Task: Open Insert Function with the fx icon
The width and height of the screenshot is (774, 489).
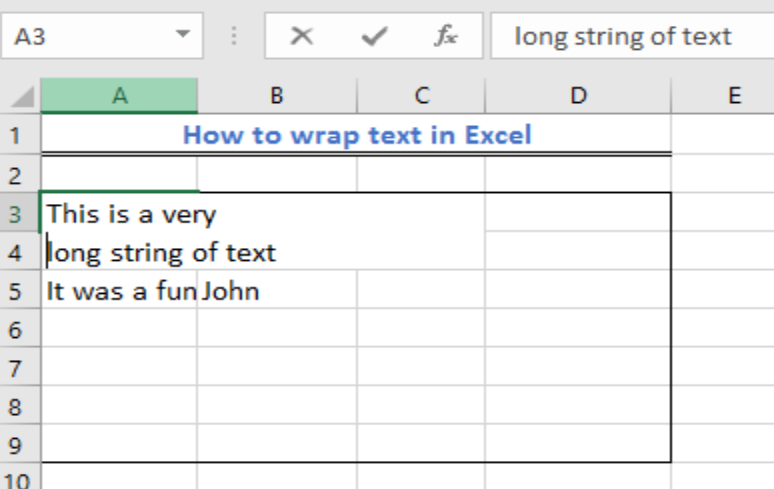Action: (446, 36)
